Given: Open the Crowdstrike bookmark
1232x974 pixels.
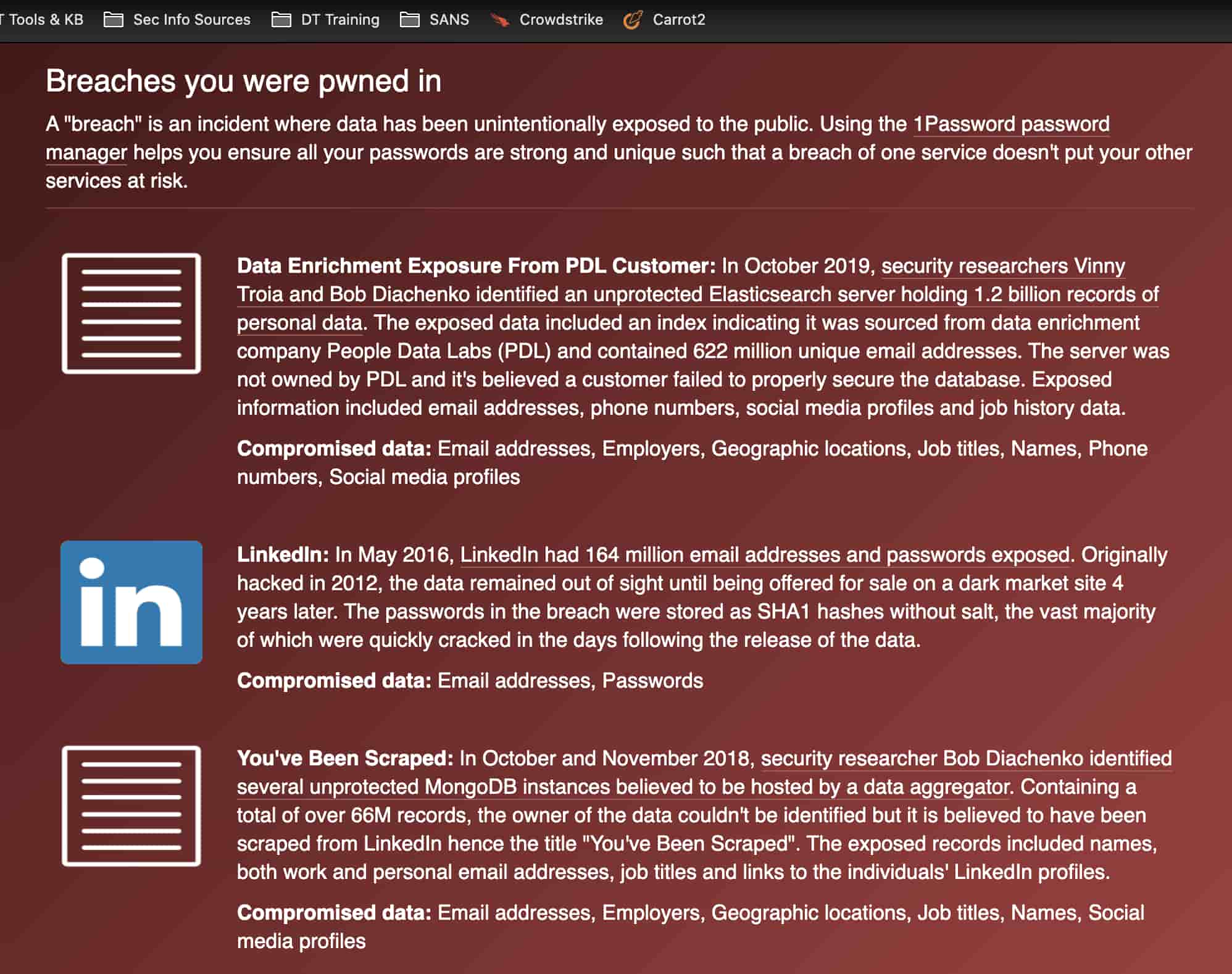Looking at the screenshot, I should [x=560, y=20].
